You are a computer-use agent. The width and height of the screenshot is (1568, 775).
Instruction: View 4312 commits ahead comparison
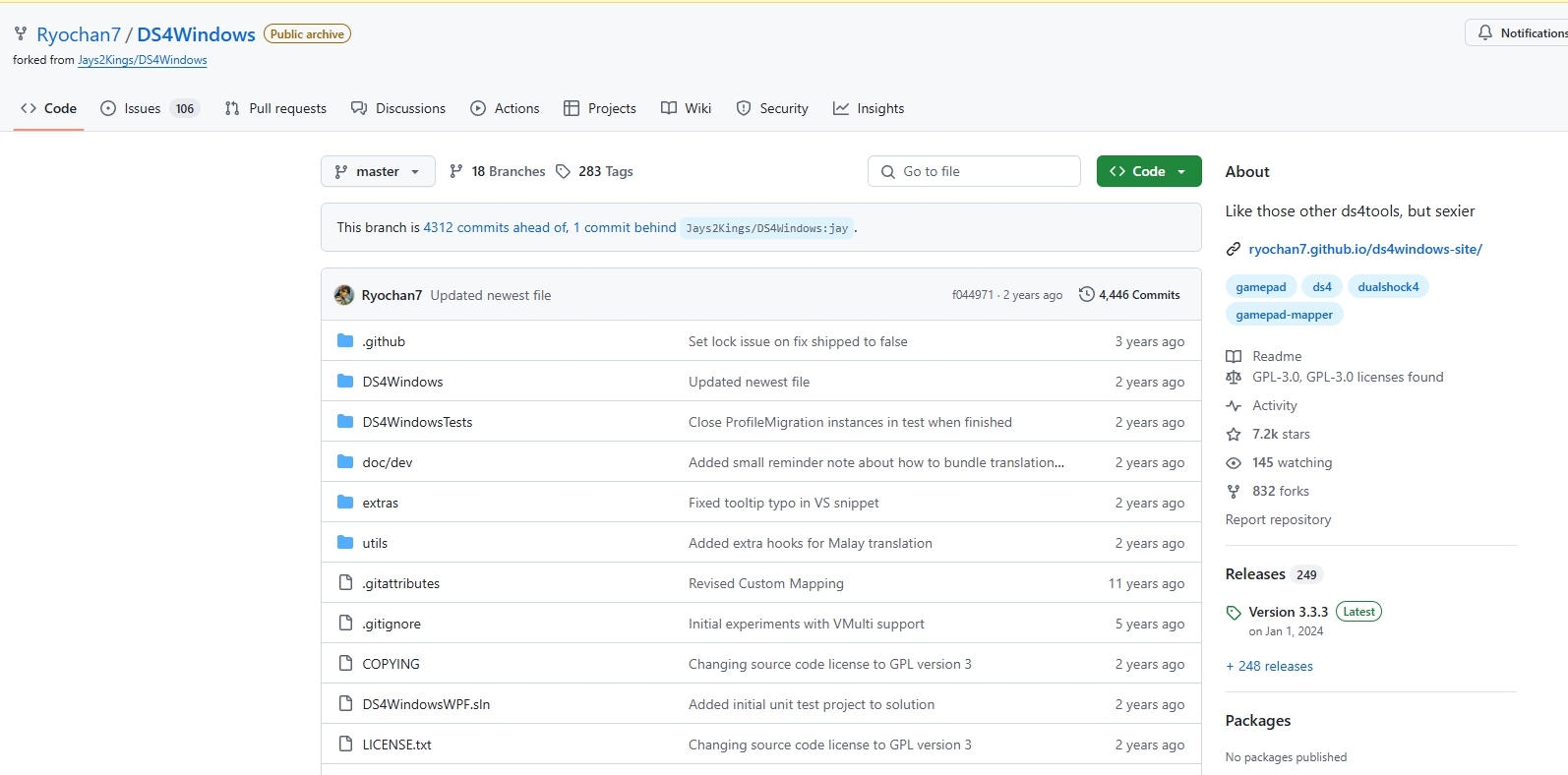(495, 227)
